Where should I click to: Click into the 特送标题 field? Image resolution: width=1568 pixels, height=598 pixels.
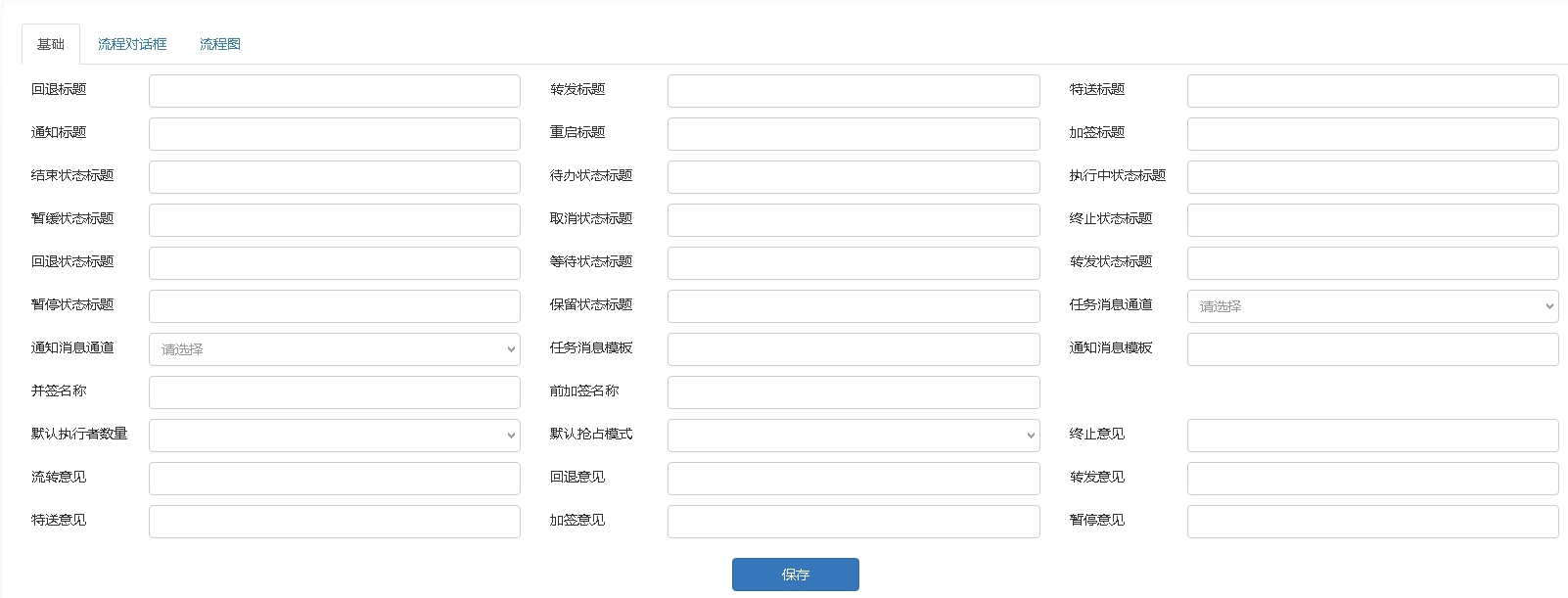click(x=1372, y=91)
